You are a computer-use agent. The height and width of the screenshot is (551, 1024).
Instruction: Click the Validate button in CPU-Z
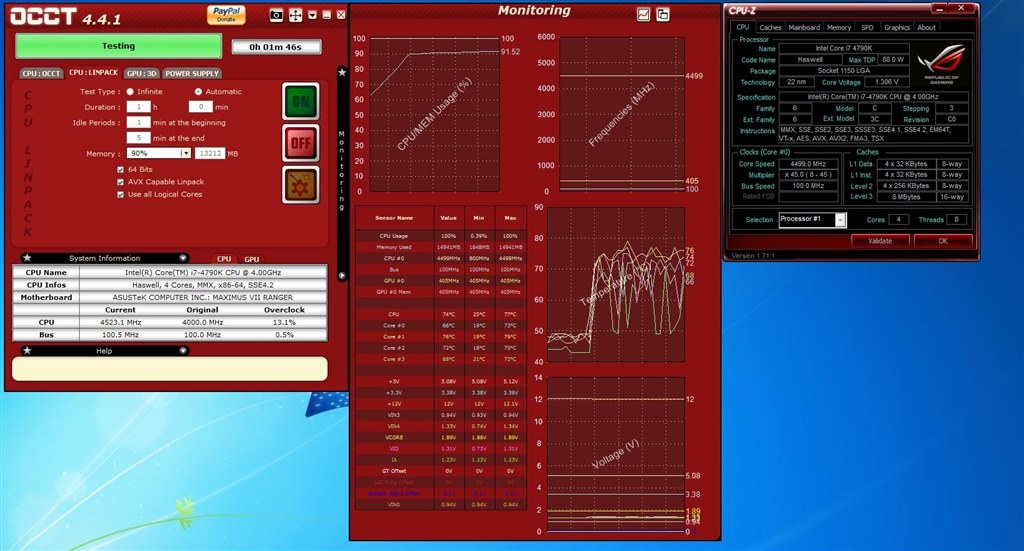click(x=880, y=241)
